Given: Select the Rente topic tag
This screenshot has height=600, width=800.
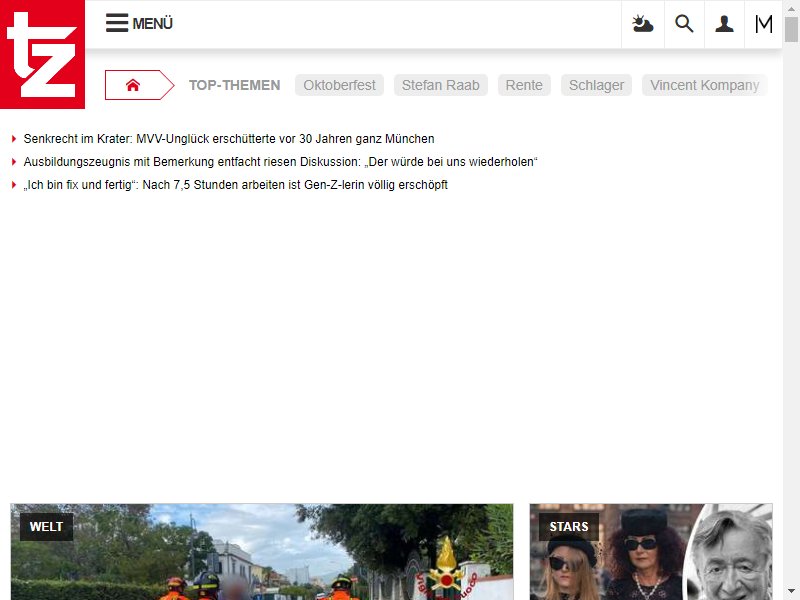Looking at the screenshot, I should [x=524, y=85].
